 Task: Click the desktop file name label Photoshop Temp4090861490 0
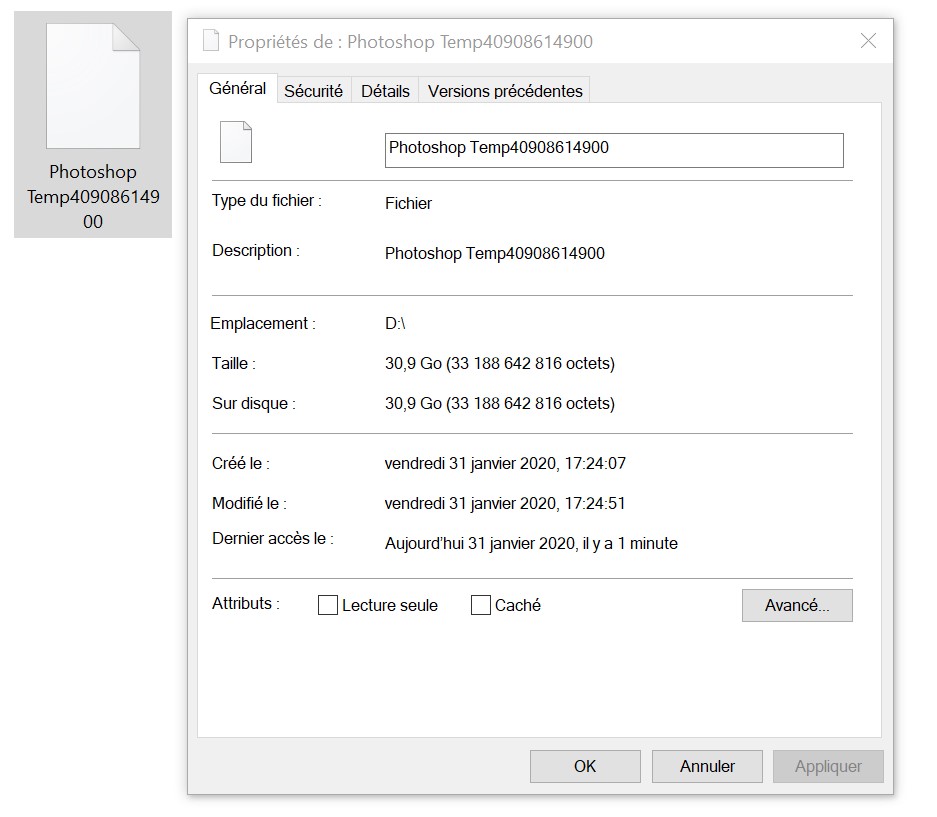(x=93, y=197)
